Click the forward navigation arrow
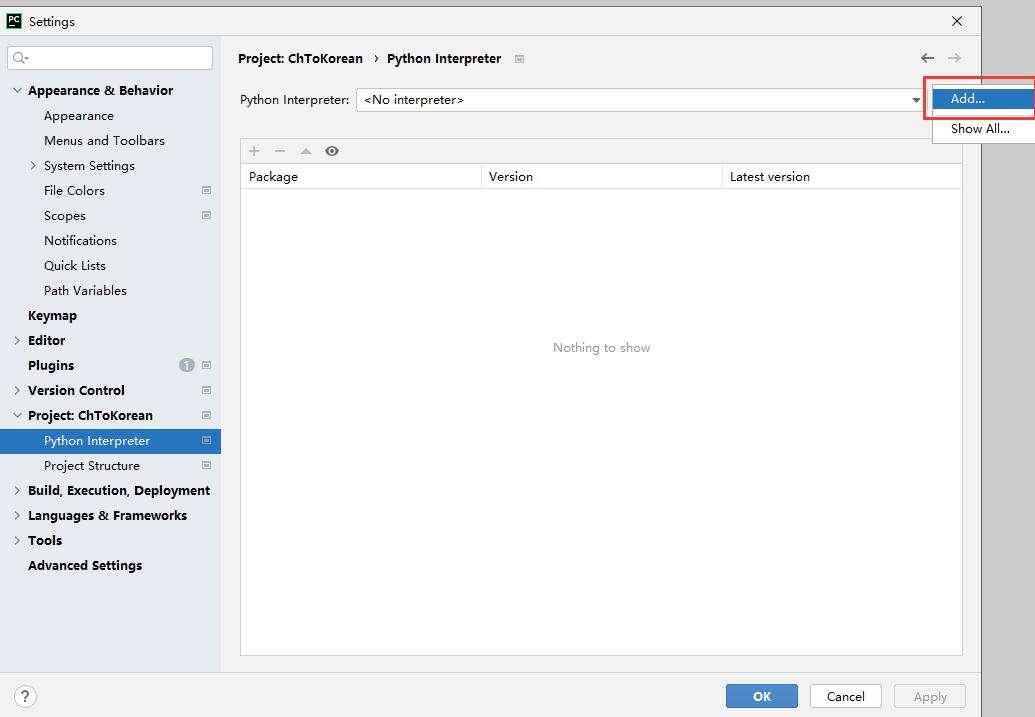 pos(954,58)
